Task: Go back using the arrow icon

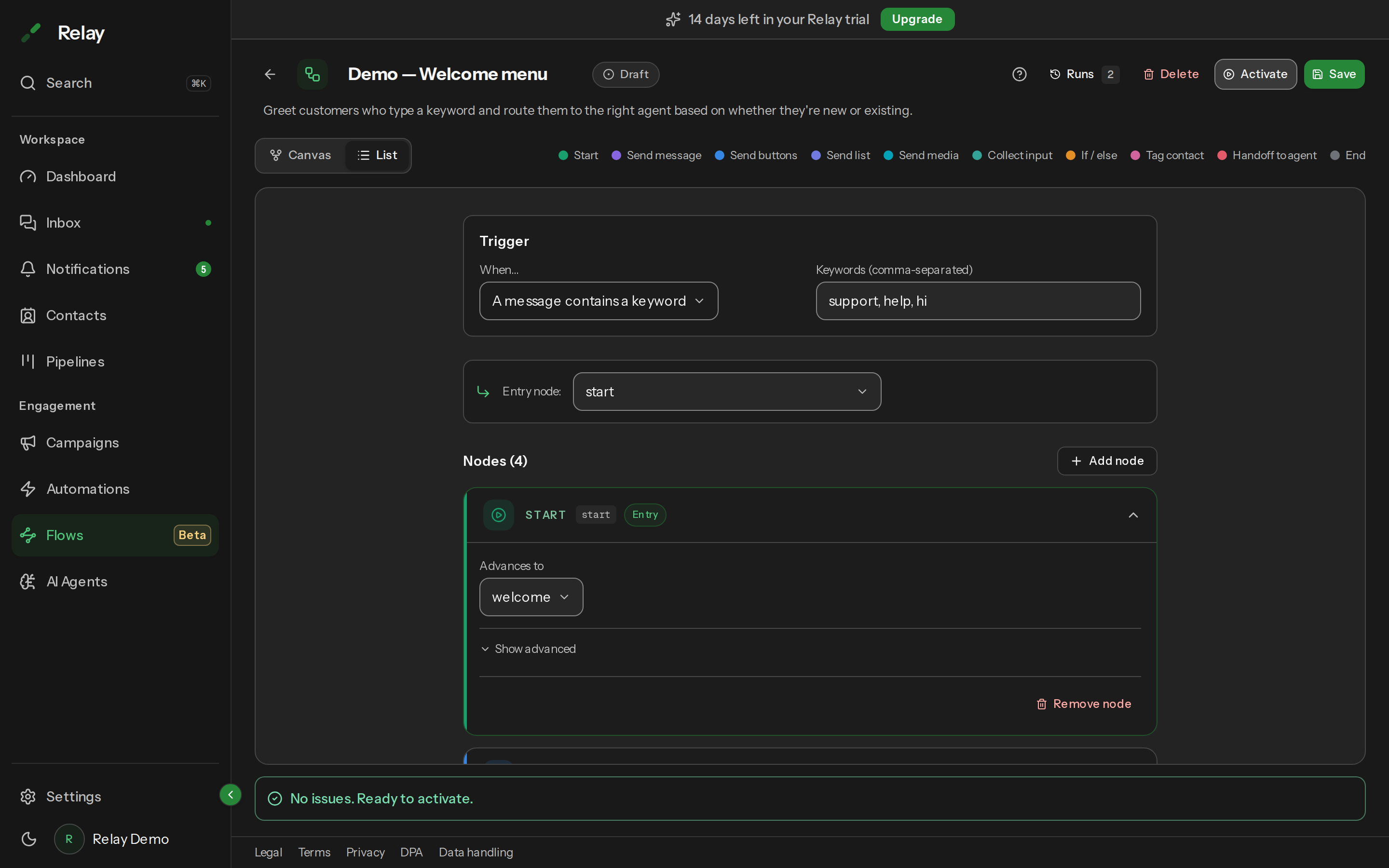Action: pyautogui.click(x=270, y=75)
